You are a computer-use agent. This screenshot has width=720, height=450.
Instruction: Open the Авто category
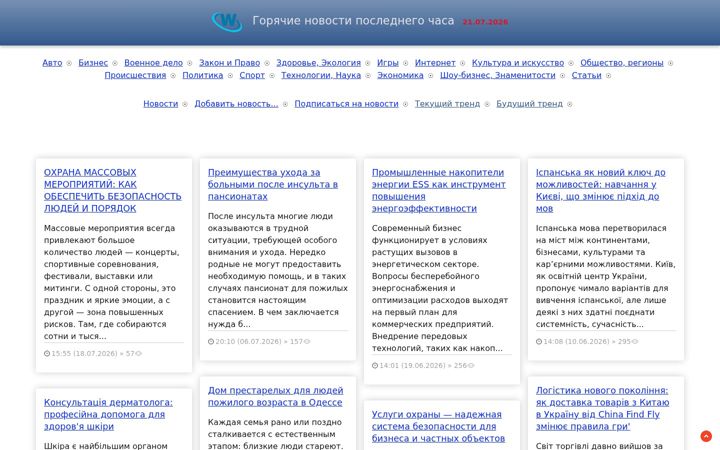[52, 63]
